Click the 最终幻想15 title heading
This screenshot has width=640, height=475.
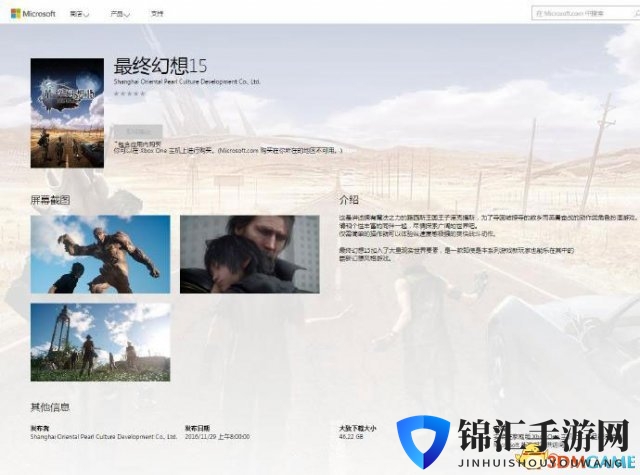point(160,66)
